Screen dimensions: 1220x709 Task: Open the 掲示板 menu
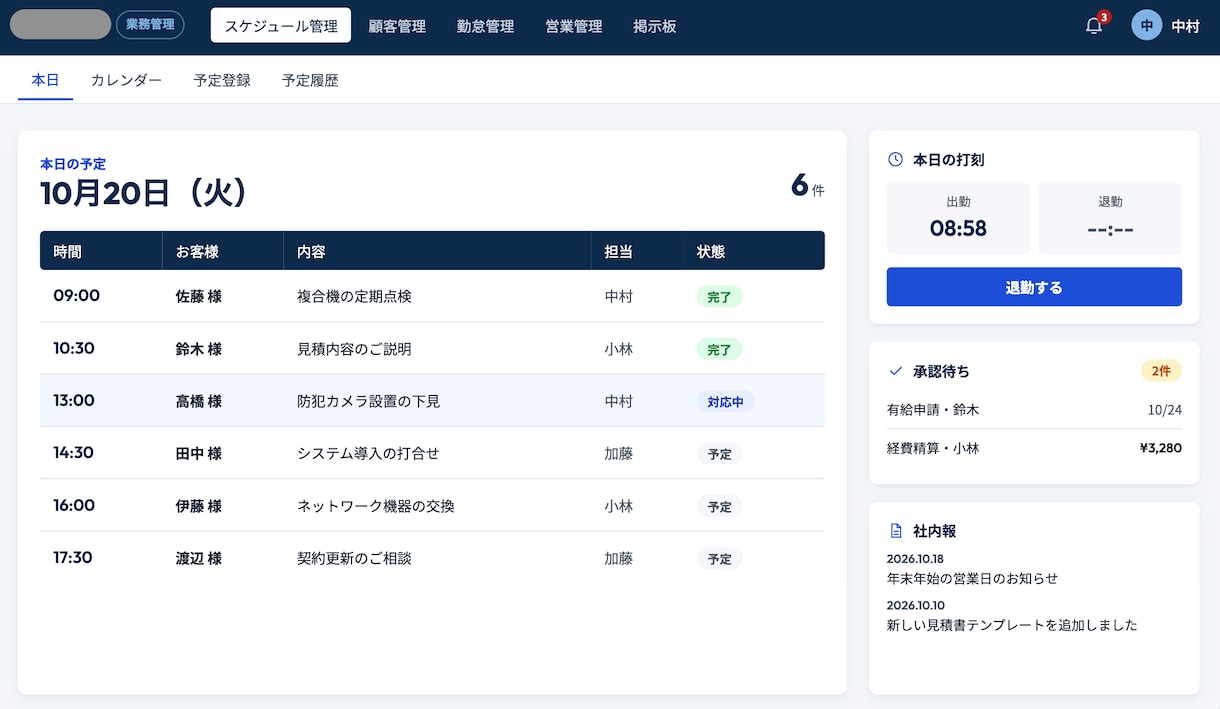[655, 26]
